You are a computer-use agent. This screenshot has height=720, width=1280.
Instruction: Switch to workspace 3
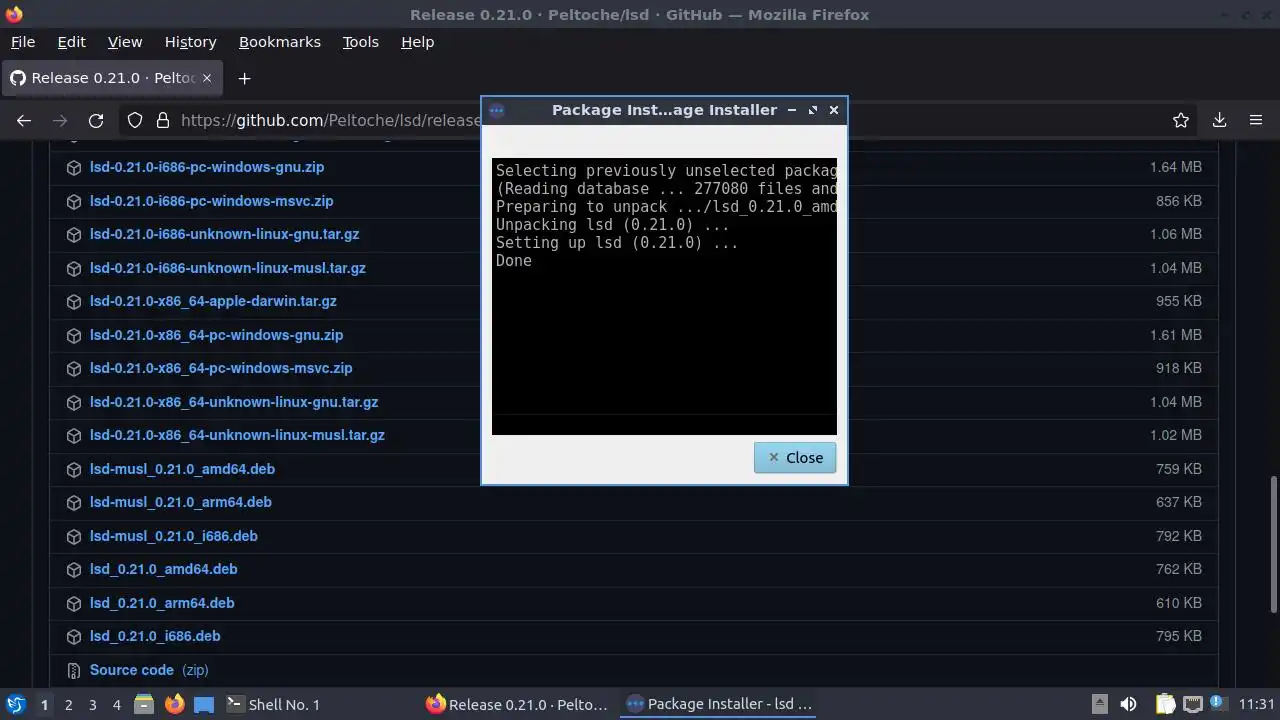(x=92, y=705)
